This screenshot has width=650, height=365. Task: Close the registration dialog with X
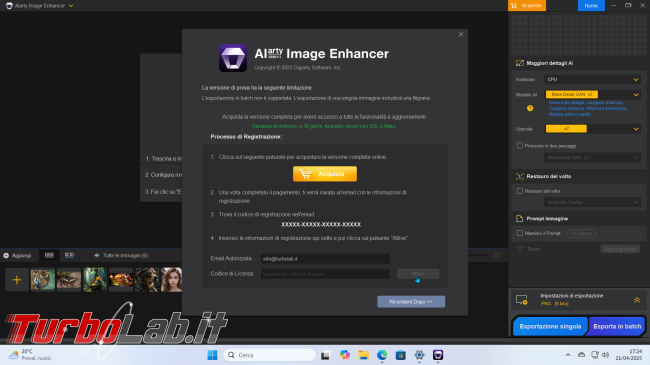(461, 34)
